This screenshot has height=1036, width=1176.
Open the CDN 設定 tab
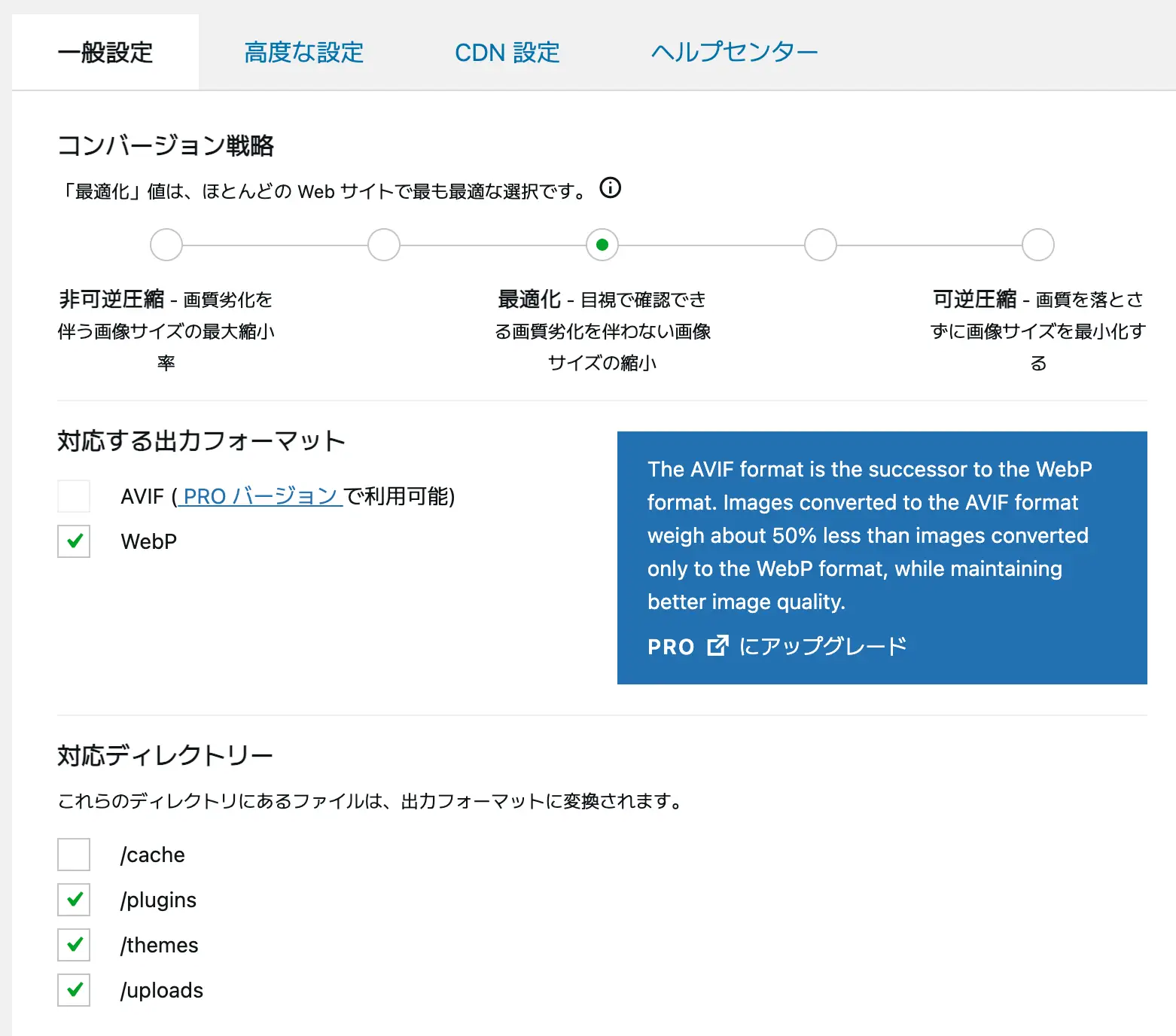[x=507, y=53]
